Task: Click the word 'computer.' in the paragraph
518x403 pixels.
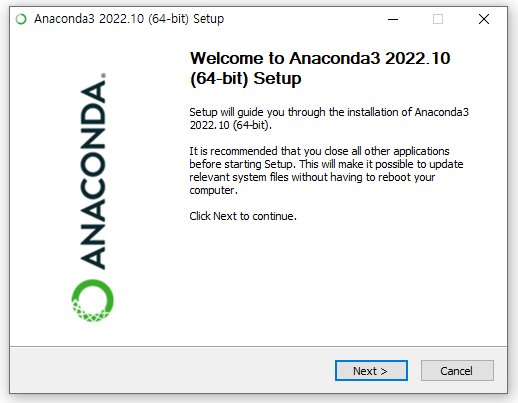Action: [x=213, y=190]
